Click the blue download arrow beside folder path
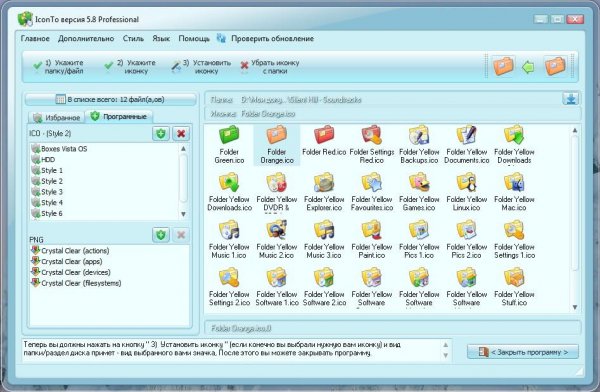This screenshot has height=392, width=600. 571,99
